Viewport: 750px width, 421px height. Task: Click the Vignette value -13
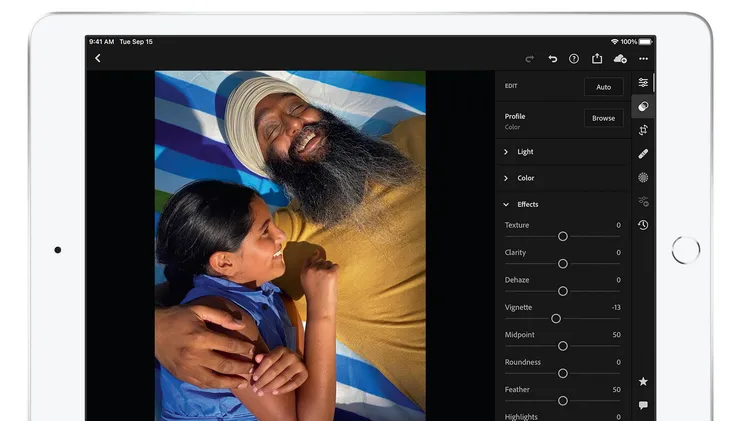tap(616, 308)
